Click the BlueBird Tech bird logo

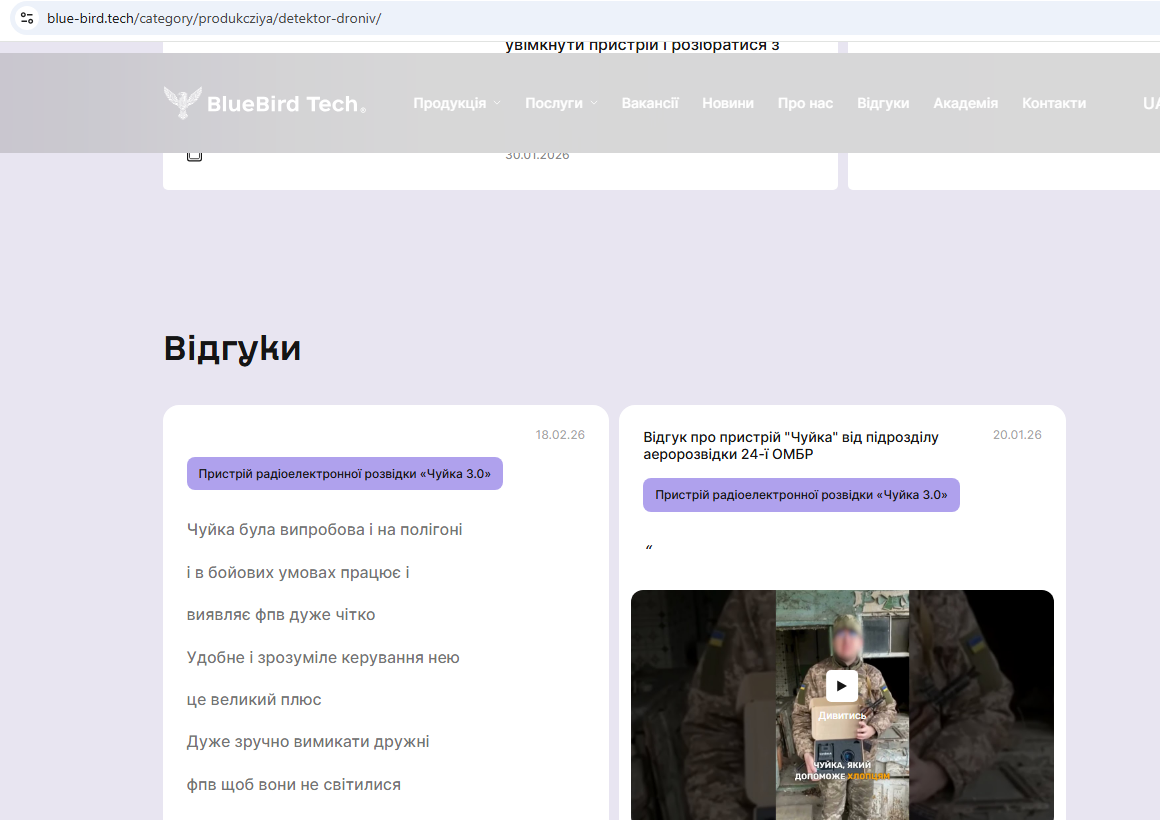[183, 103]
